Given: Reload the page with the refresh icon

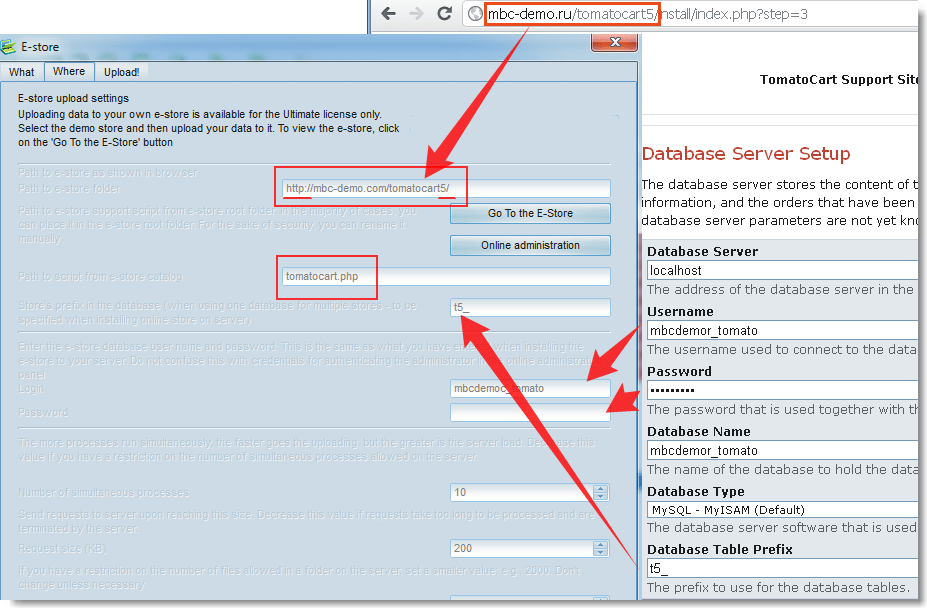Looking at the screenshot, I should click(444, 14).
